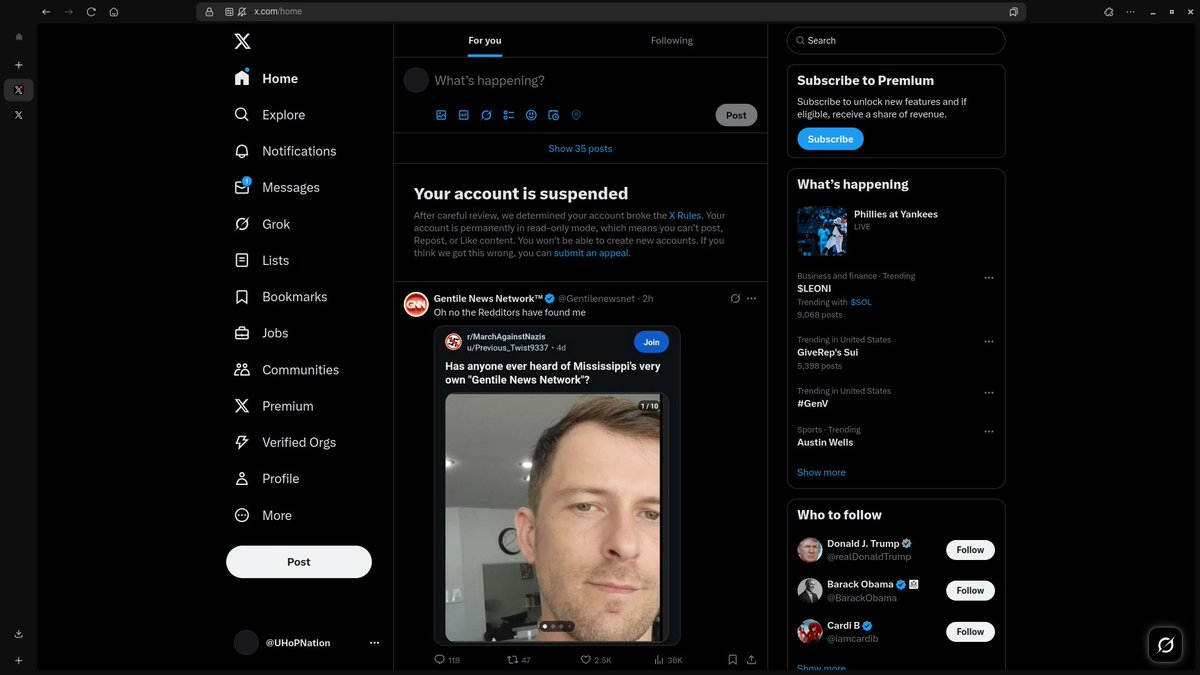
Task: Open Grok in the sidebar
Action: point(261,224)
